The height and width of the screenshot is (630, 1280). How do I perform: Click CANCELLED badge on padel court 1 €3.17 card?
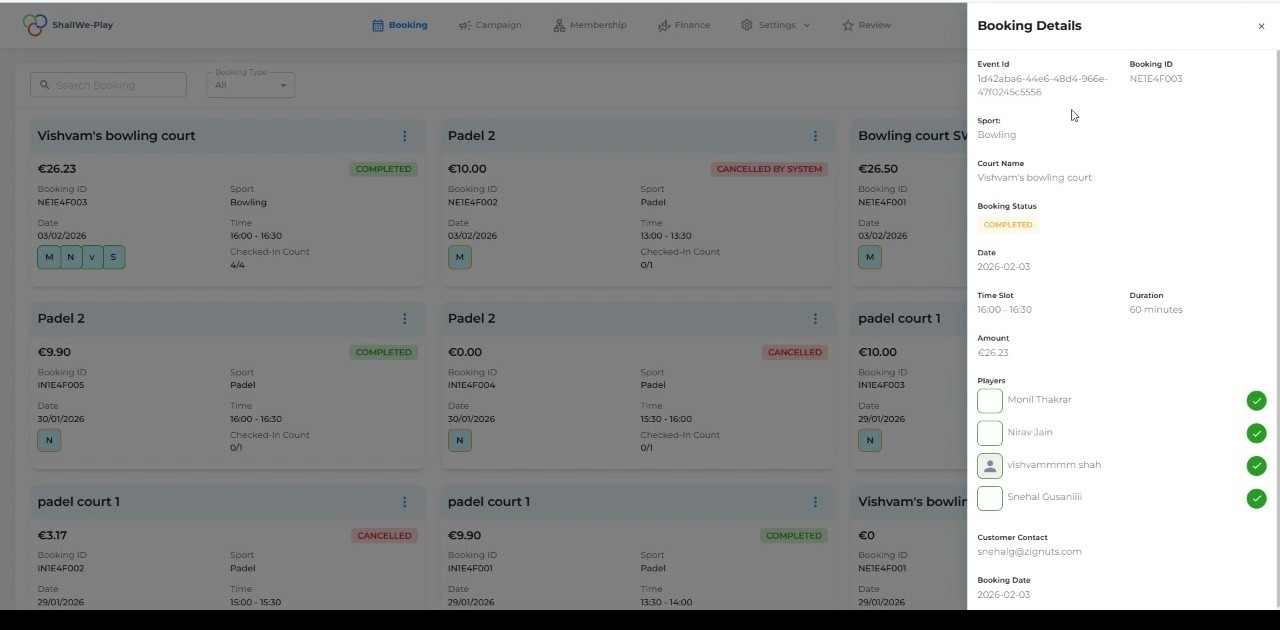pos(384,535)
